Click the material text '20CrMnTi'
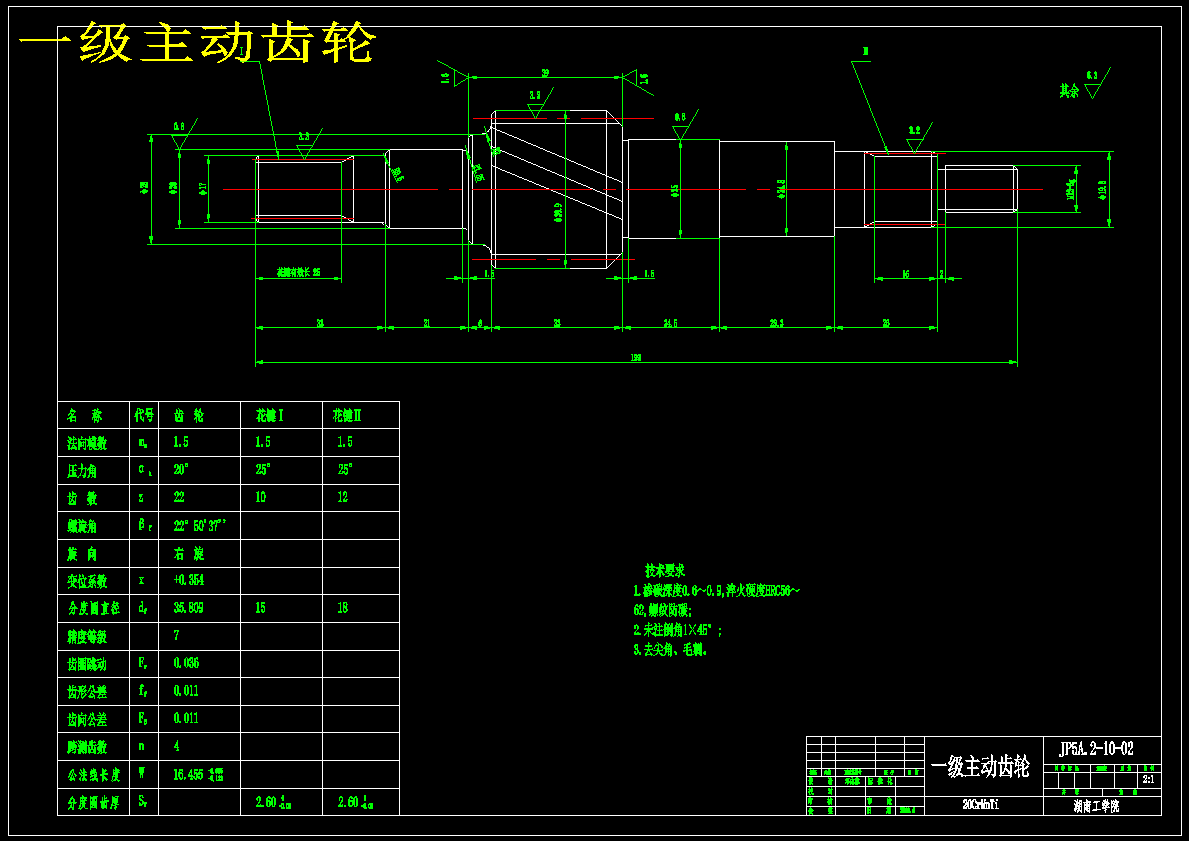The width and height of the screenshot is (1189, 841). (981, 806)
